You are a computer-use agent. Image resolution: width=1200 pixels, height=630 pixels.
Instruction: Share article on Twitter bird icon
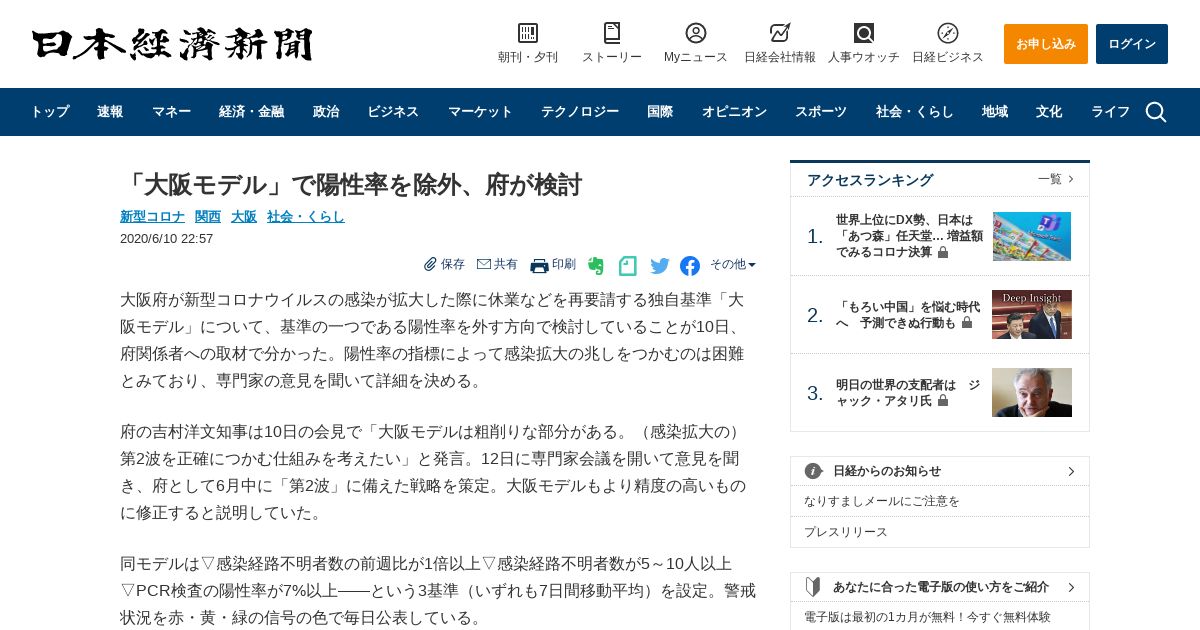coord(660,266)
